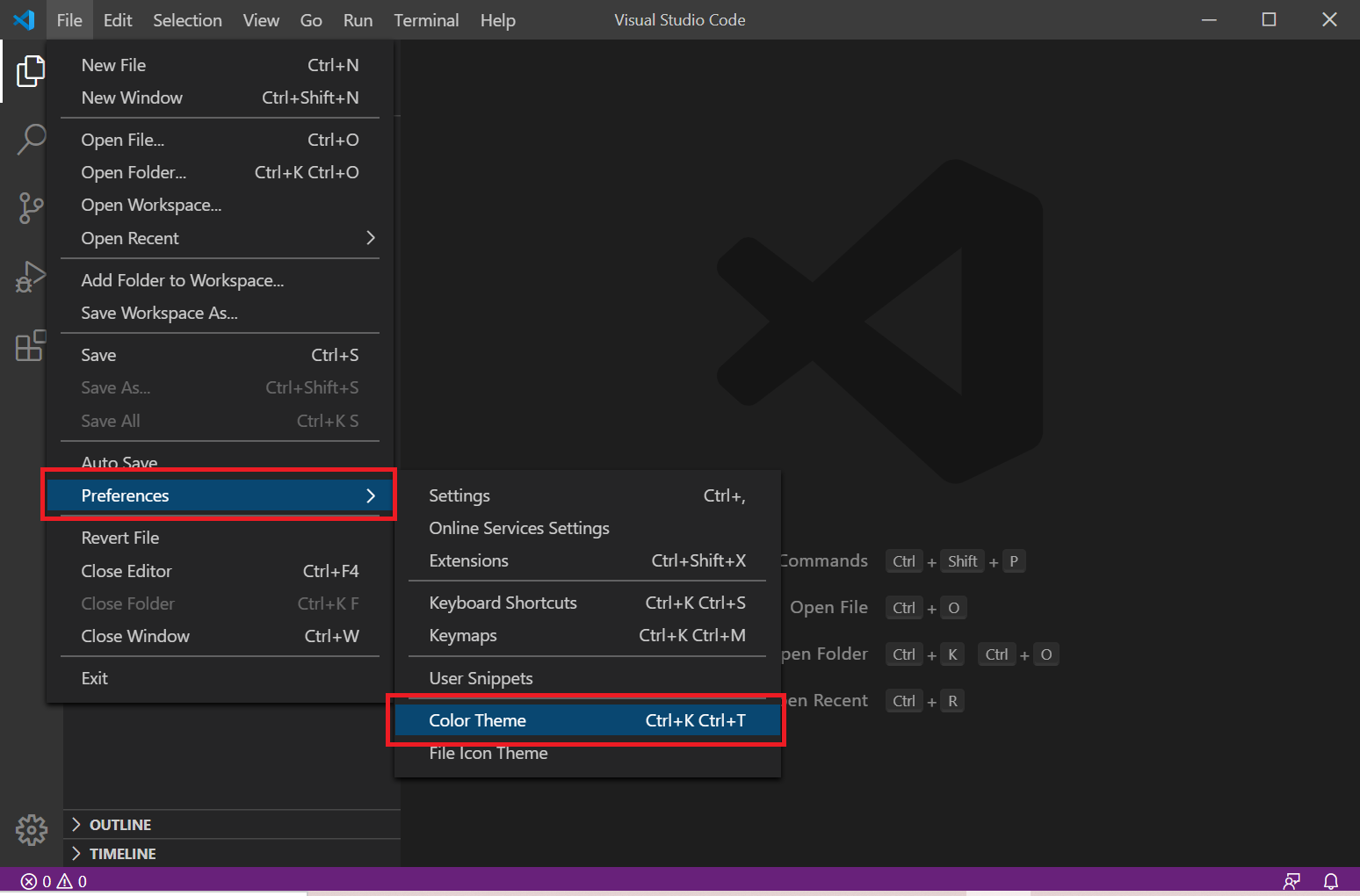The width and height of the screenshot is (1360, 896).
Task: Choose Exit from File menu
Action: coord(220,678)
